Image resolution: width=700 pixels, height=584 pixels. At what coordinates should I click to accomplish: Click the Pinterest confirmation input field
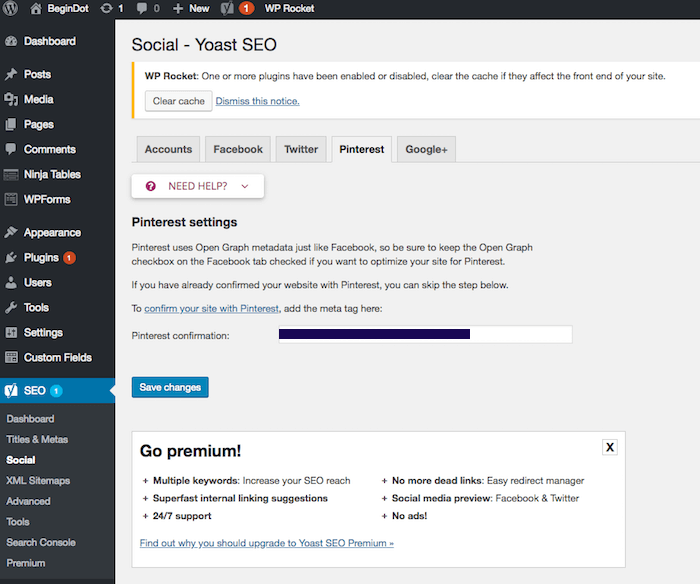tap(425, 334)
